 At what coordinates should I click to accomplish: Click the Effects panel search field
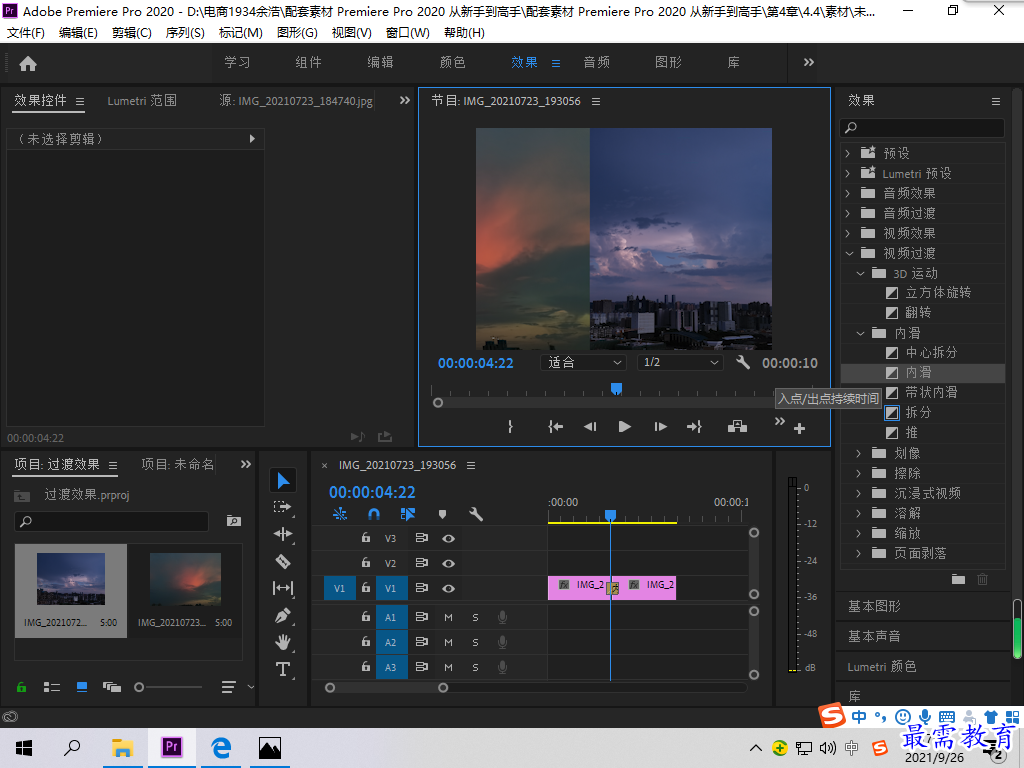click(x=922, y=128)
